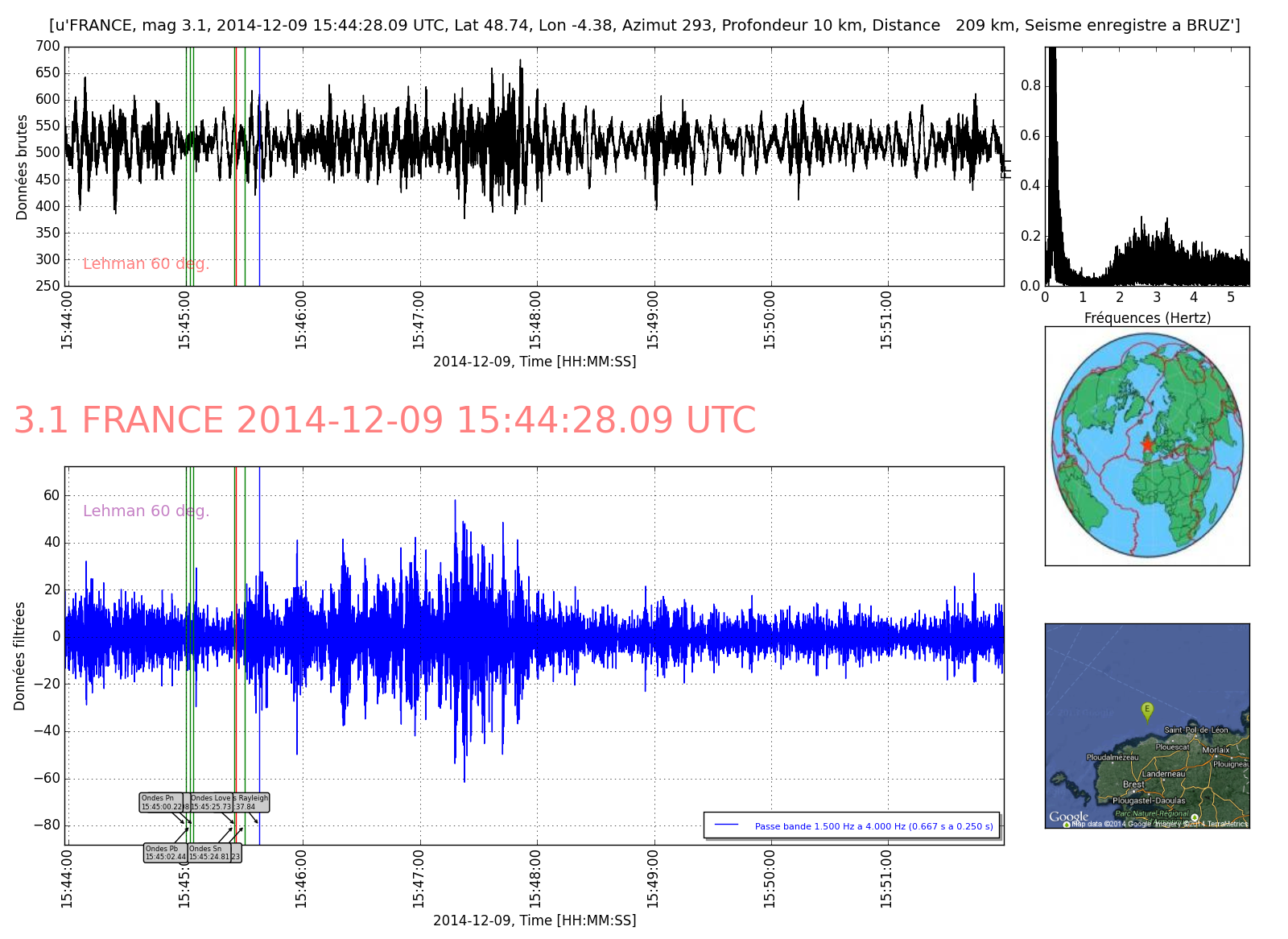Click the Rayleigh wave annotation box

pos(252,802)
